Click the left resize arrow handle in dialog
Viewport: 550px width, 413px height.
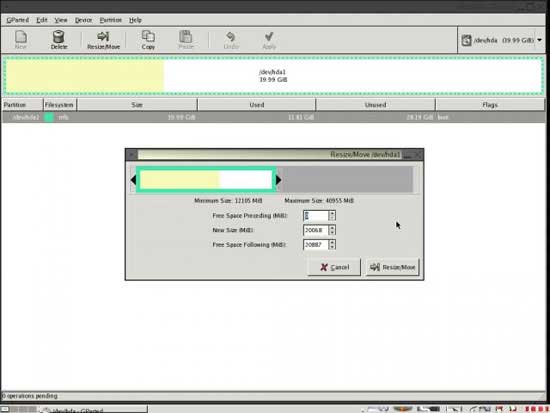coord(133,180)
